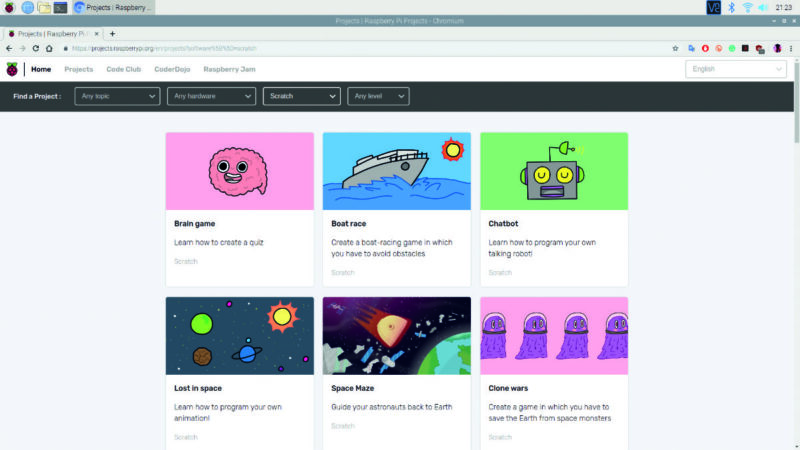The height and width of the screenshot is (450, 800).
Task: Click the Lost in space title
Action: [x=198, y=388]
